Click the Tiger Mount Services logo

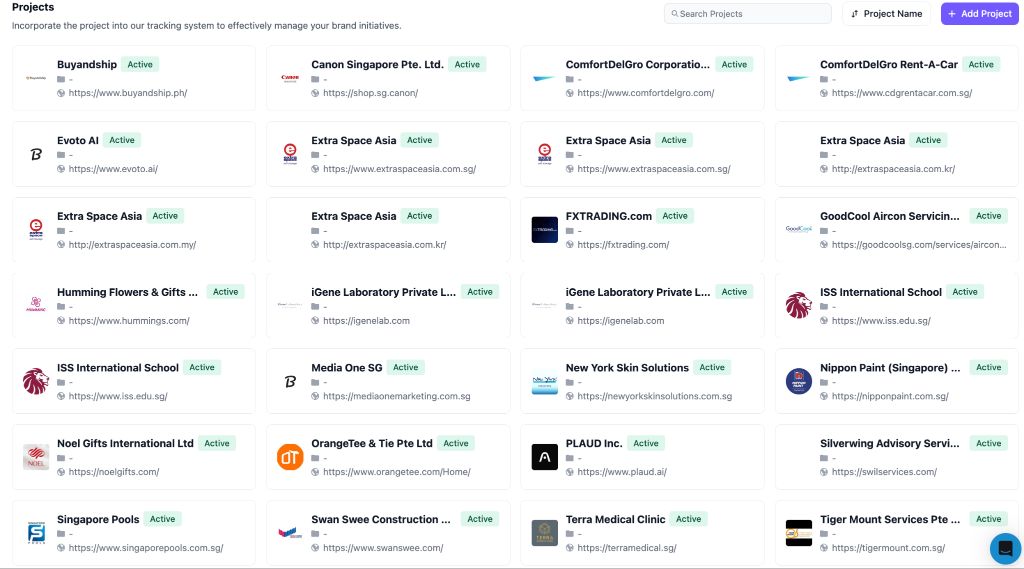[x=799, y=533]
